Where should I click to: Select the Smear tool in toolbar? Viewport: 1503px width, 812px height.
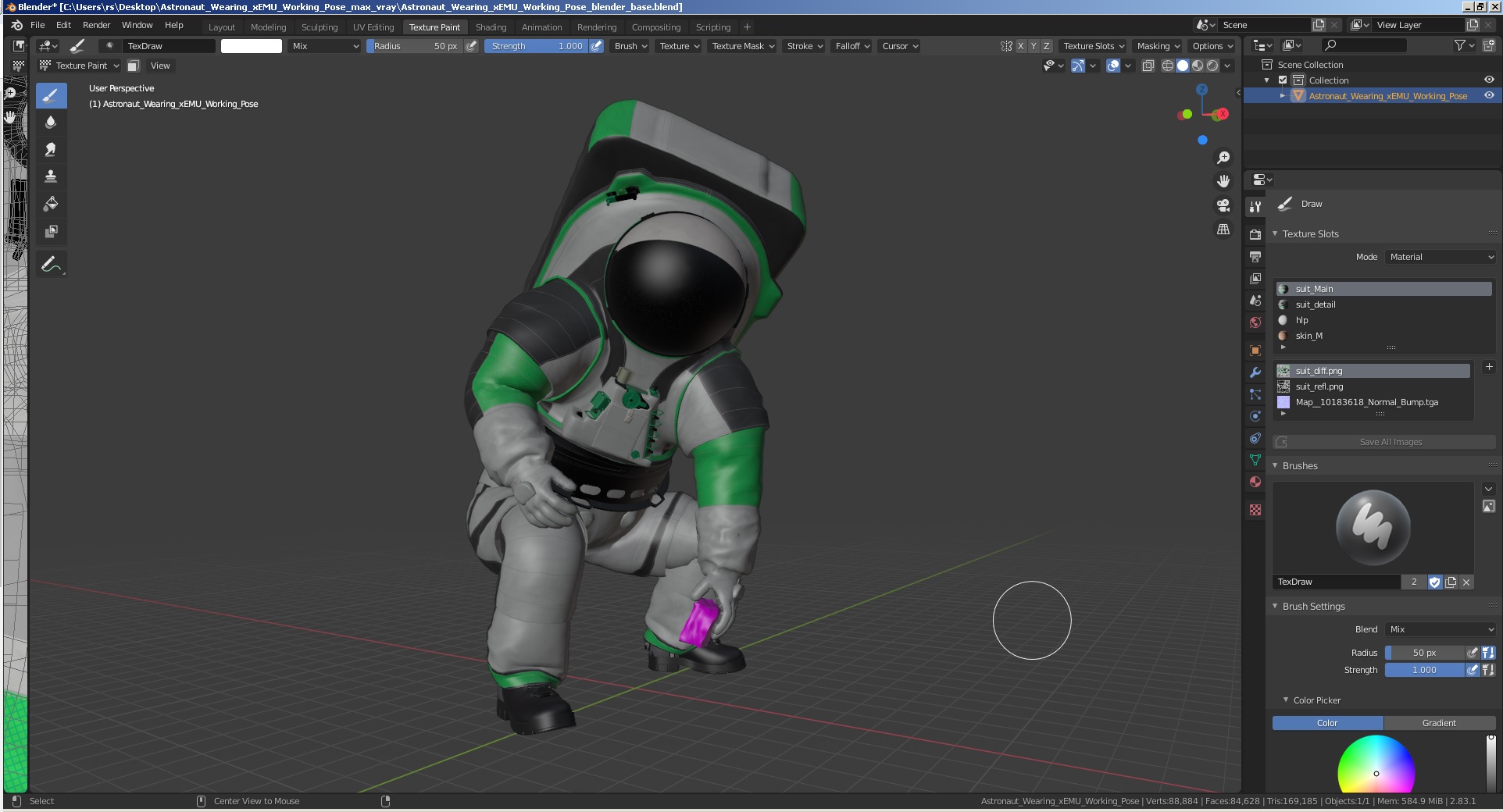(51, 149)
